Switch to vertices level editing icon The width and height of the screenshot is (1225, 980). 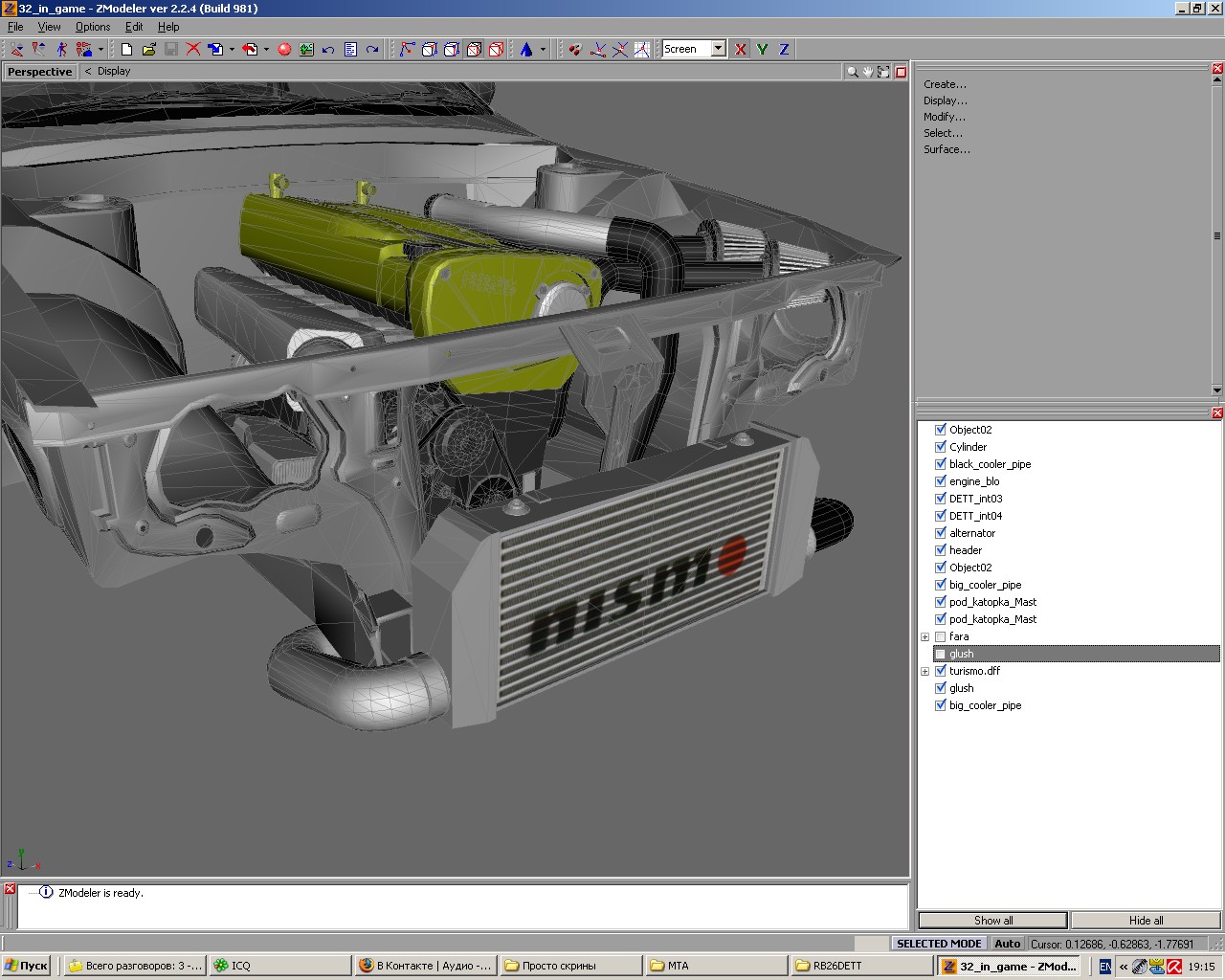pyautogui.click(x=408, y=49)
